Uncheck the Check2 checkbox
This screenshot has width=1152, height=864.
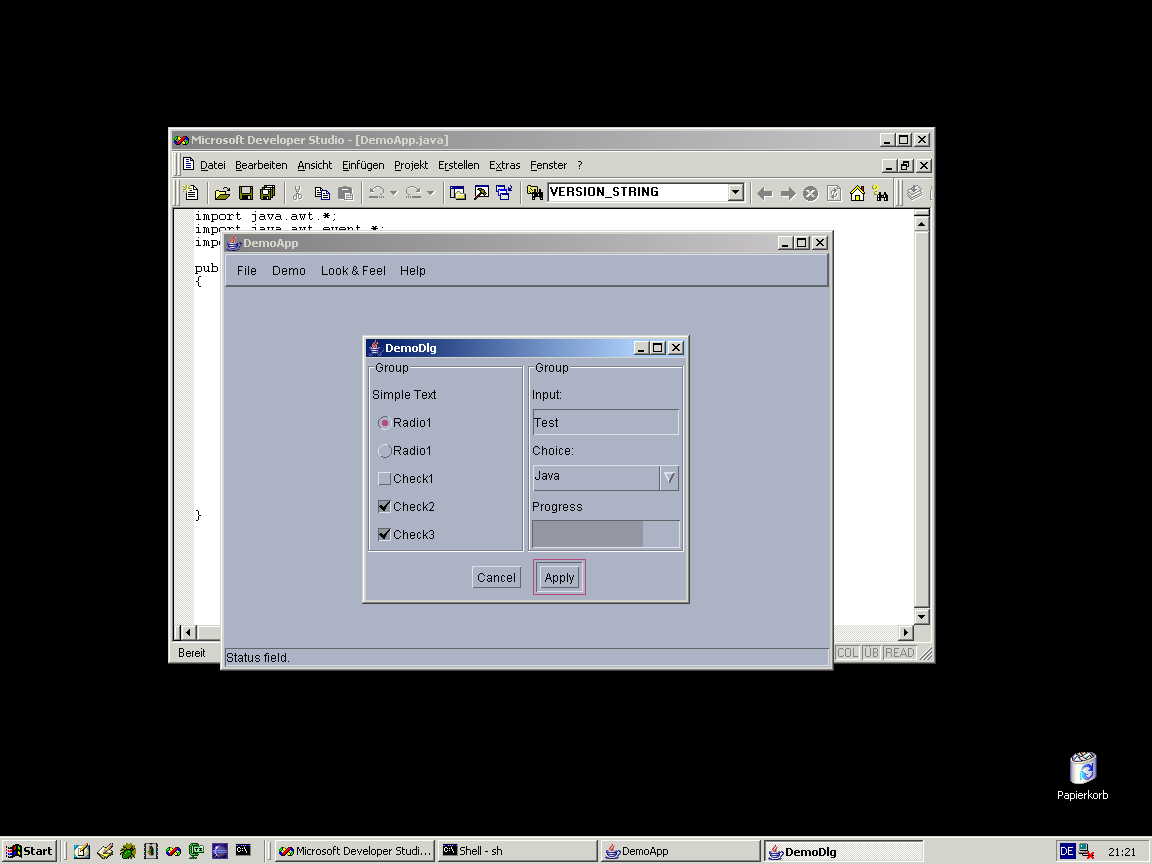[384, 507]
